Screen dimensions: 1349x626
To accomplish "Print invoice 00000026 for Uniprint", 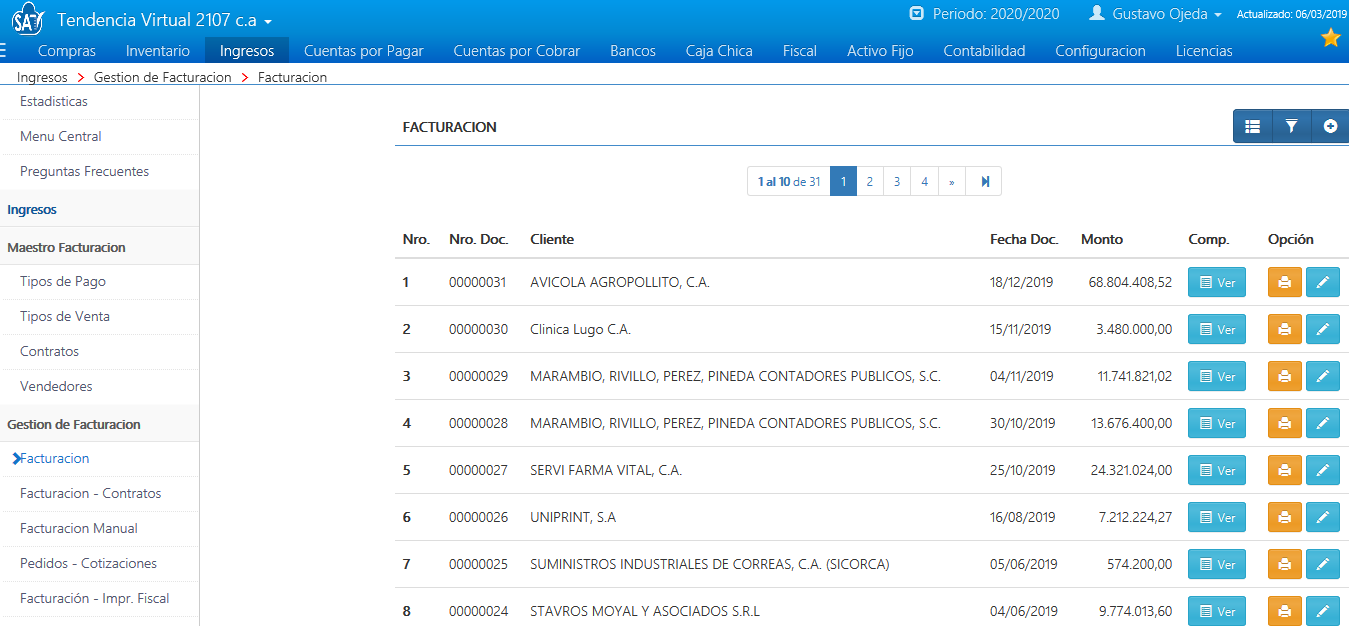I will 1285,518.
